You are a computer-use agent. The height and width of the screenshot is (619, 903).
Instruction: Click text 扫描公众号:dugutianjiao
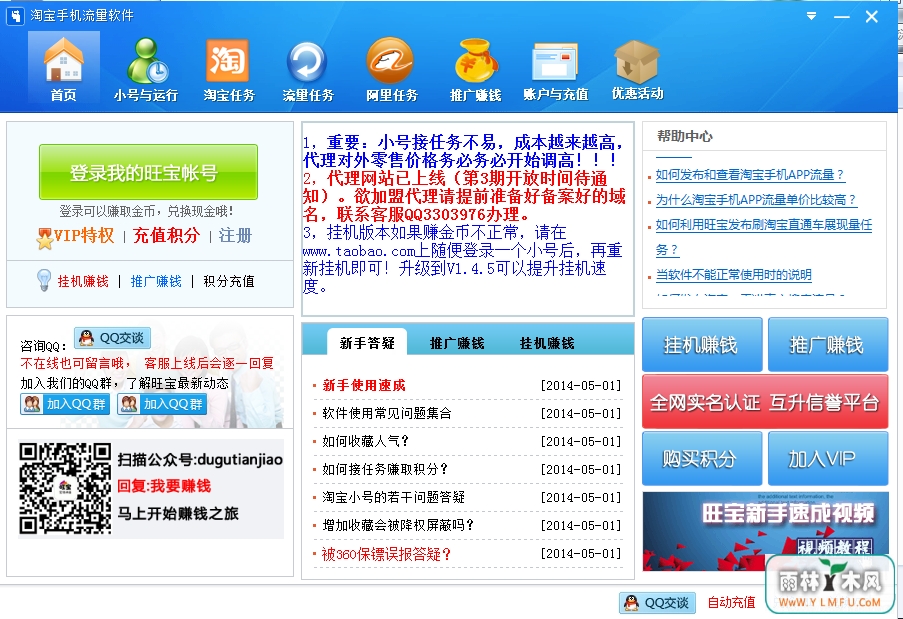(200, 459)
